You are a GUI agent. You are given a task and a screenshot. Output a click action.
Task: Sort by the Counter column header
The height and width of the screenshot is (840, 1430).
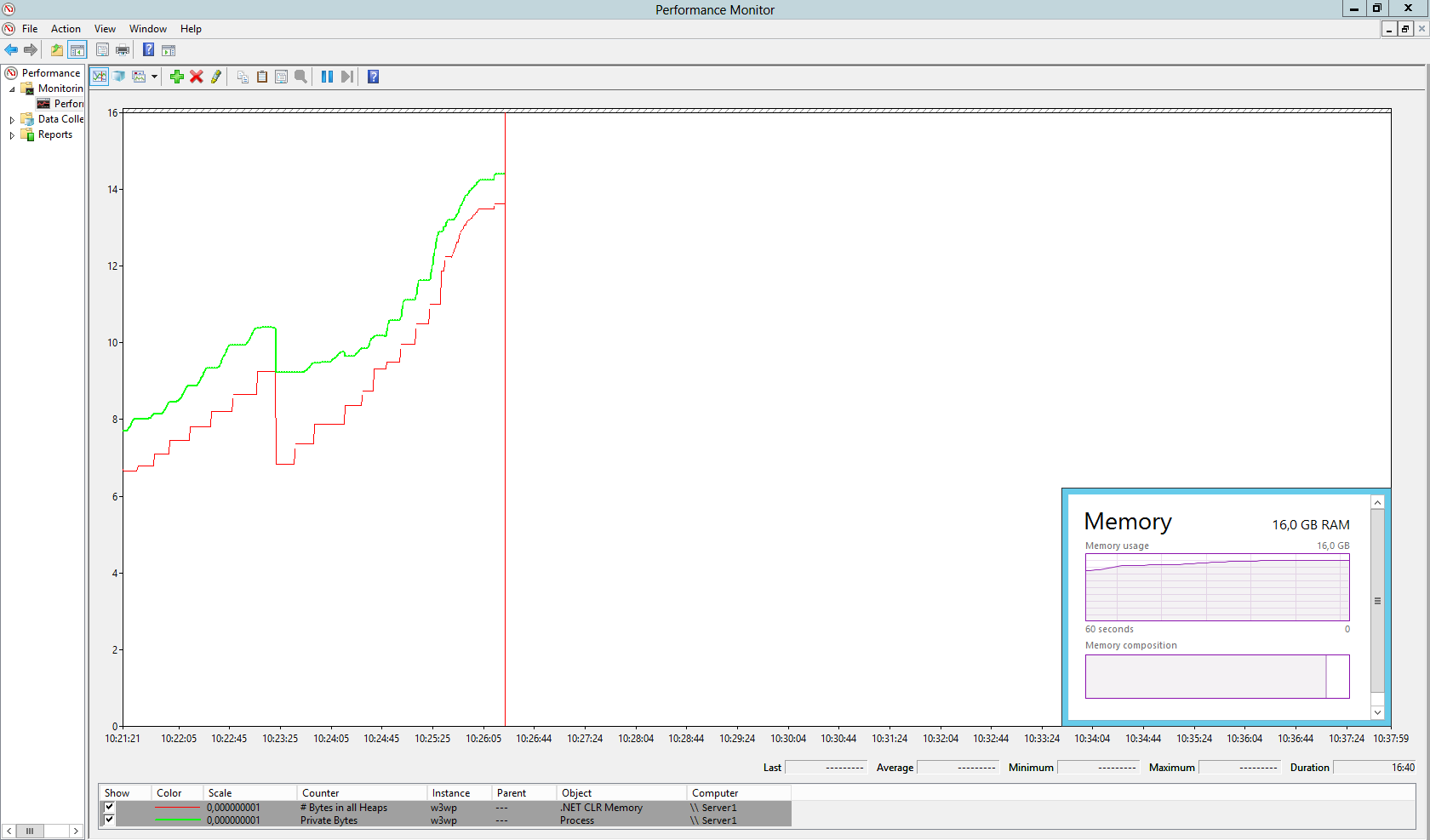(320, 792)
